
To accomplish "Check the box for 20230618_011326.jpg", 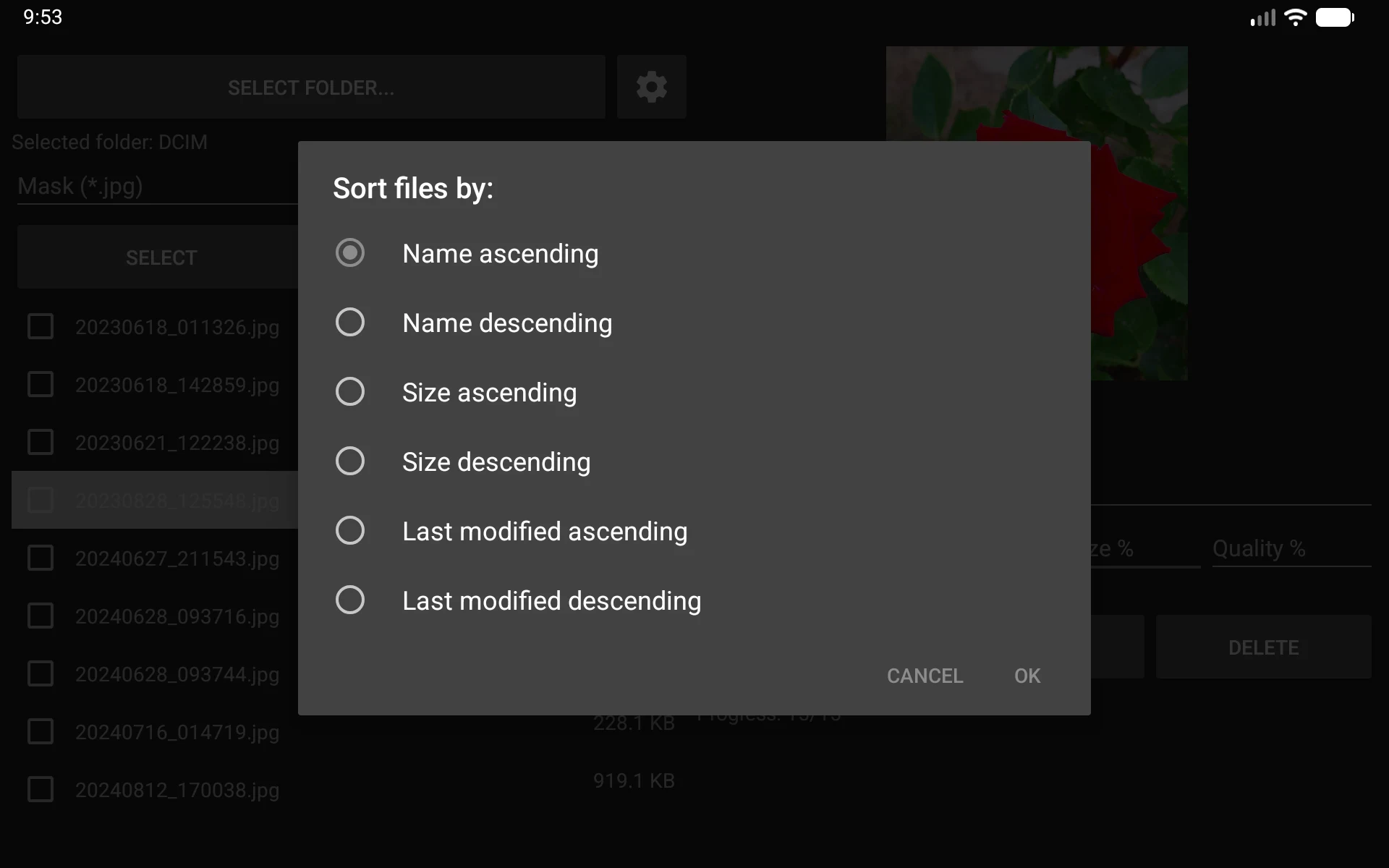I will tap(41, 326).
